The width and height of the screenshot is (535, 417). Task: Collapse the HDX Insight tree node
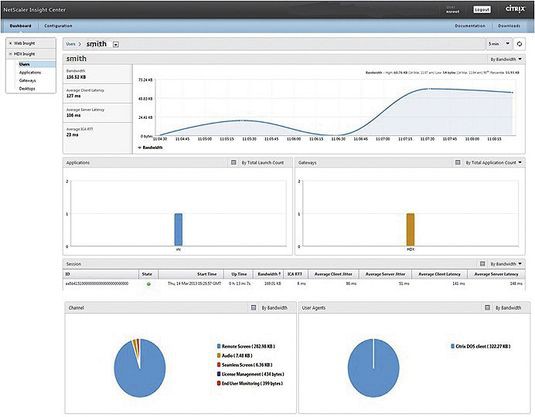pos(10,54)
